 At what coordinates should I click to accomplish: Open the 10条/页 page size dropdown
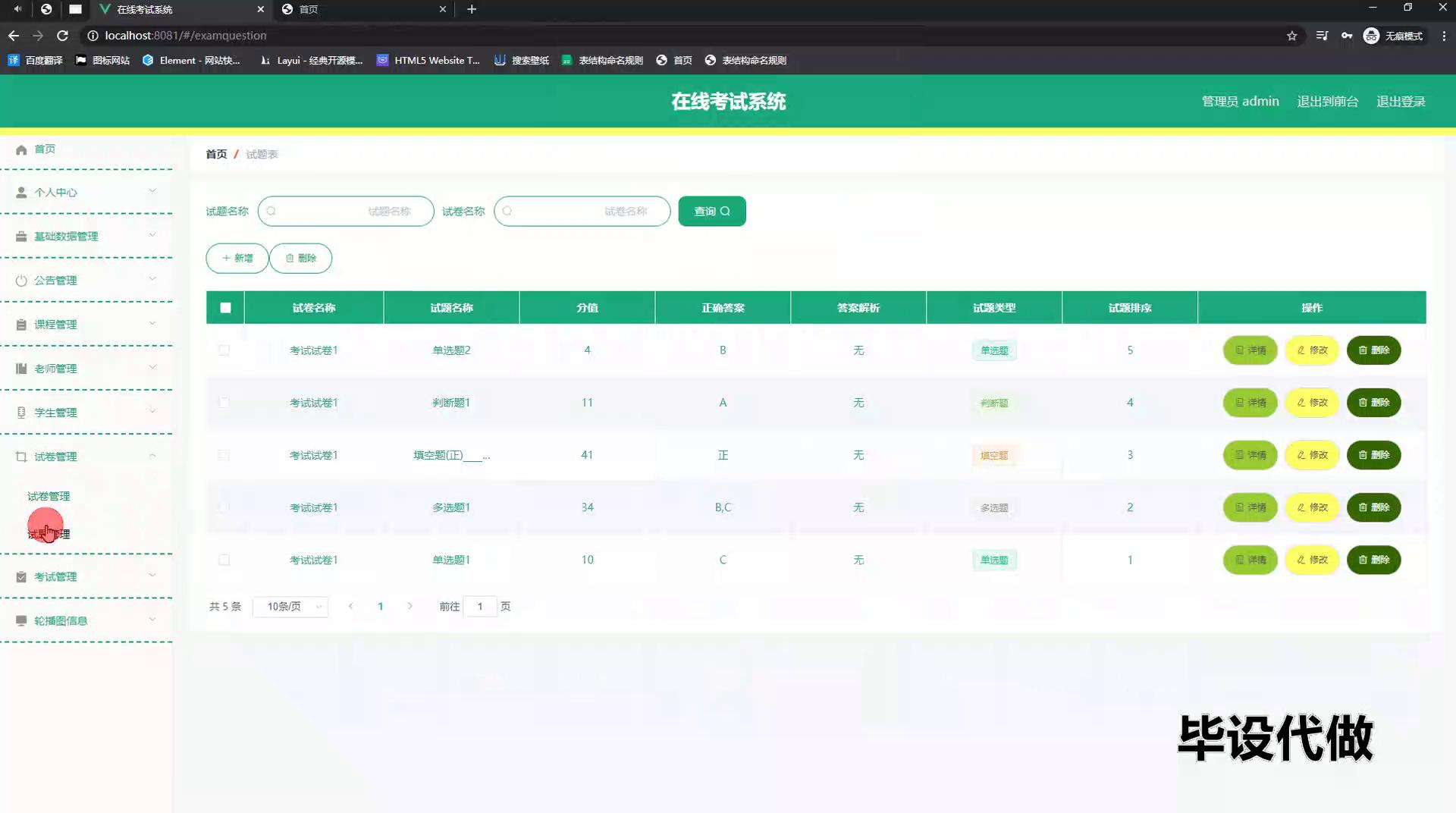tap(291, 607)
